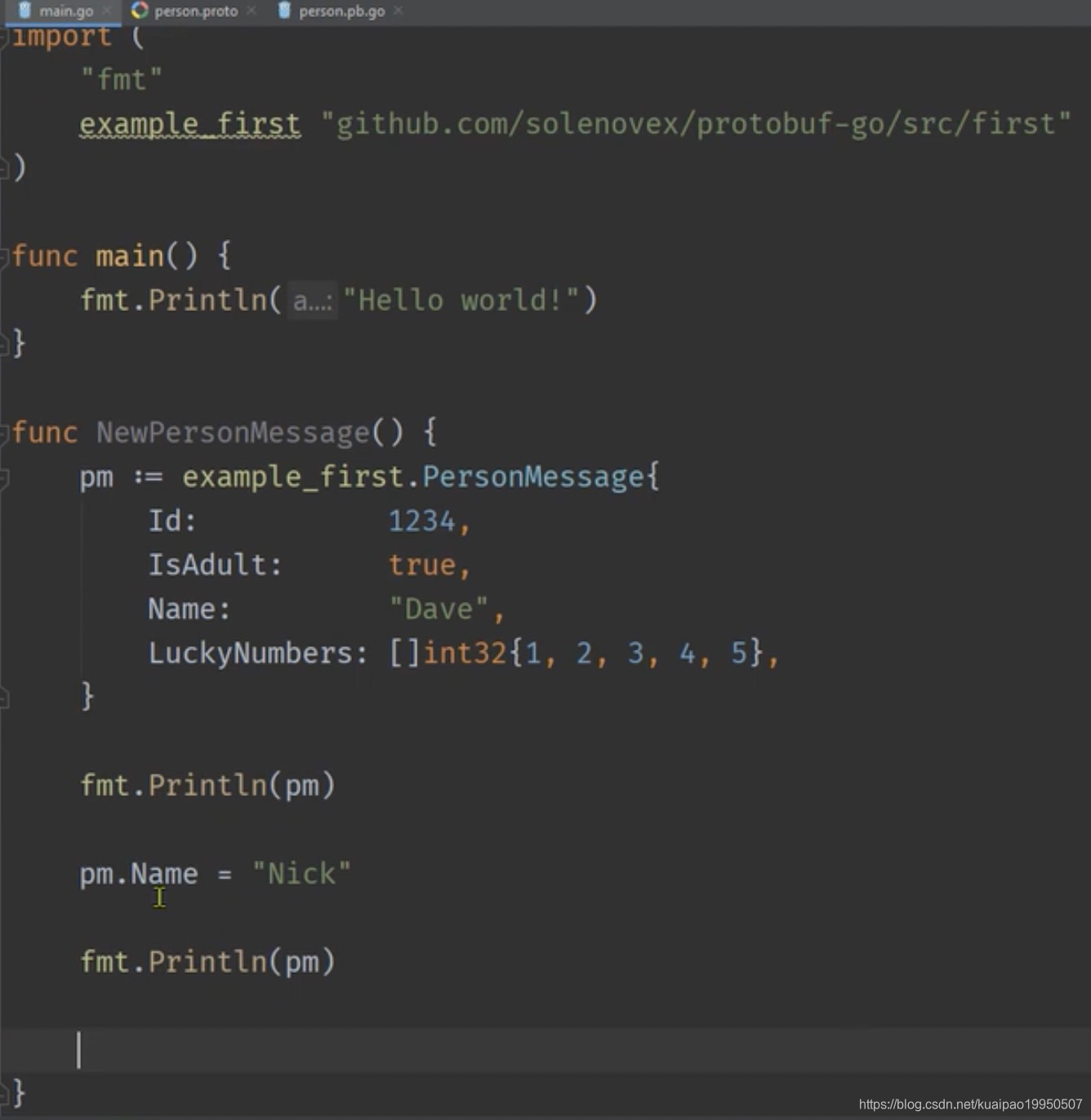1091x1120 pixels.
Task: Click the inline parameter hint inside fmt.Println
Action: tap(311, 300)
